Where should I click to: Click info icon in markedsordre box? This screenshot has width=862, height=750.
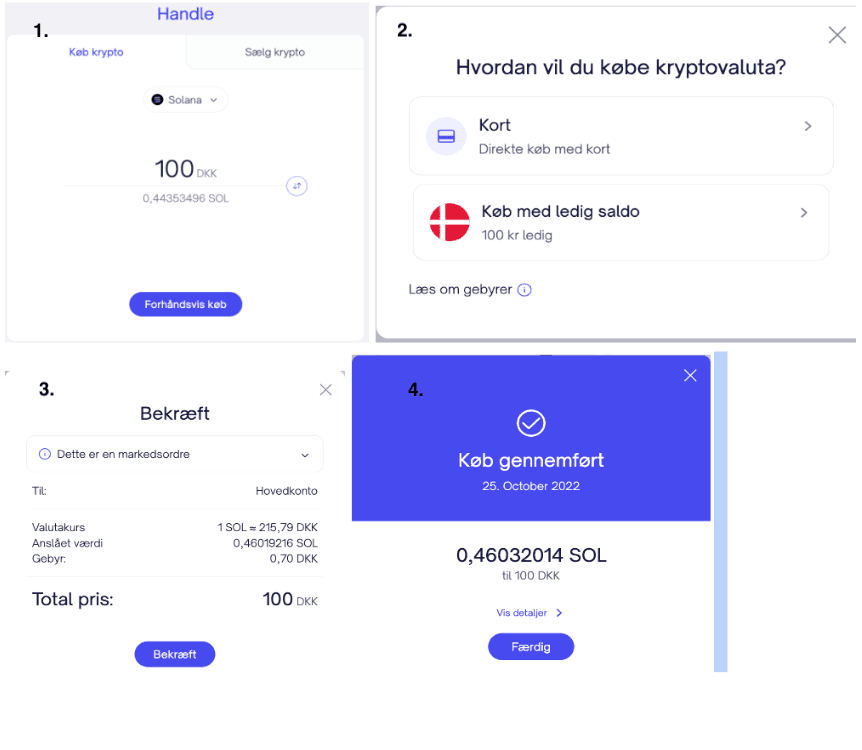(x=45, y=454)
